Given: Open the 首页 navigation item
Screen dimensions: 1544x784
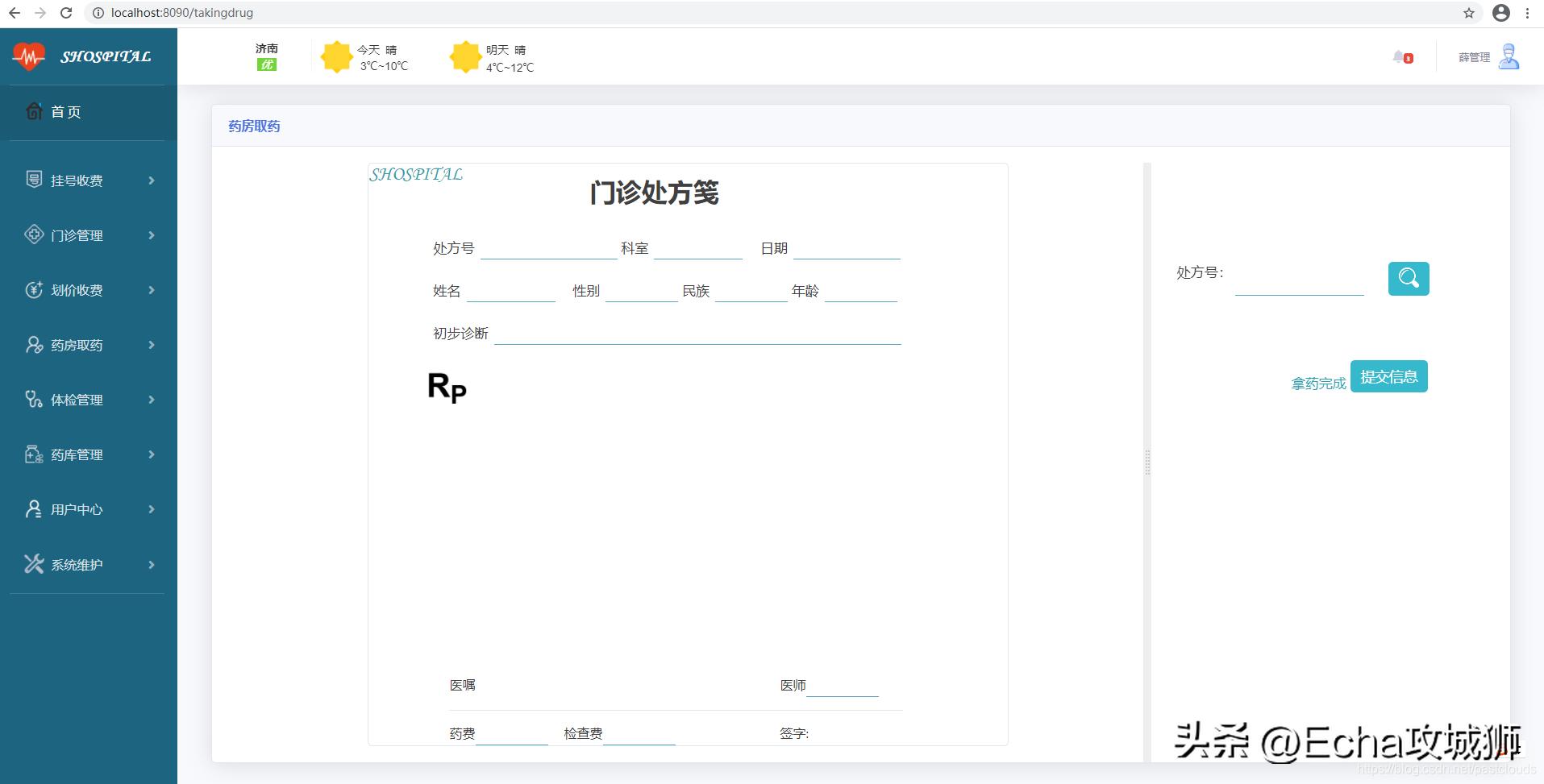Looking at the screenshot, I should [x=66, y=112].
